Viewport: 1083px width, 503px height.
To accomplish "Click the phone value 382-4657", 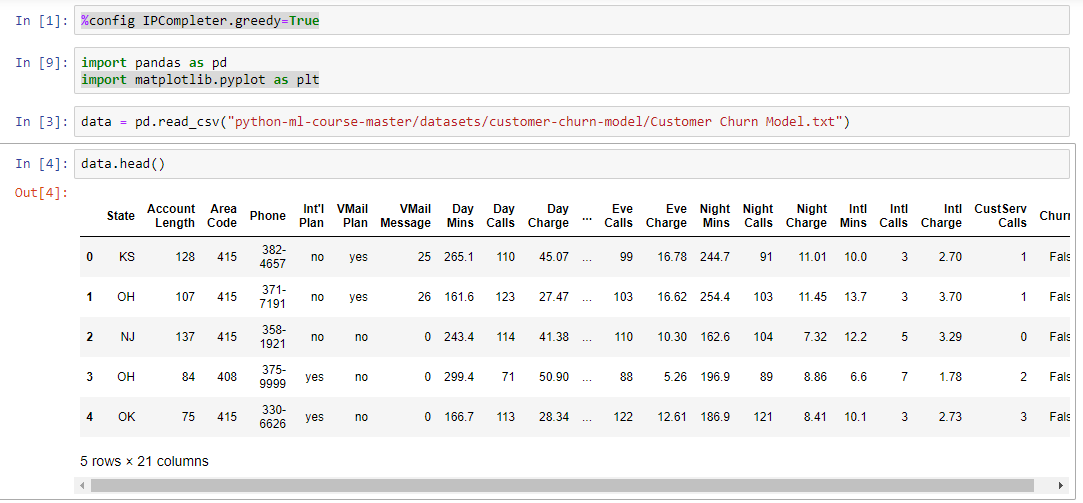I will pos(272,257).
